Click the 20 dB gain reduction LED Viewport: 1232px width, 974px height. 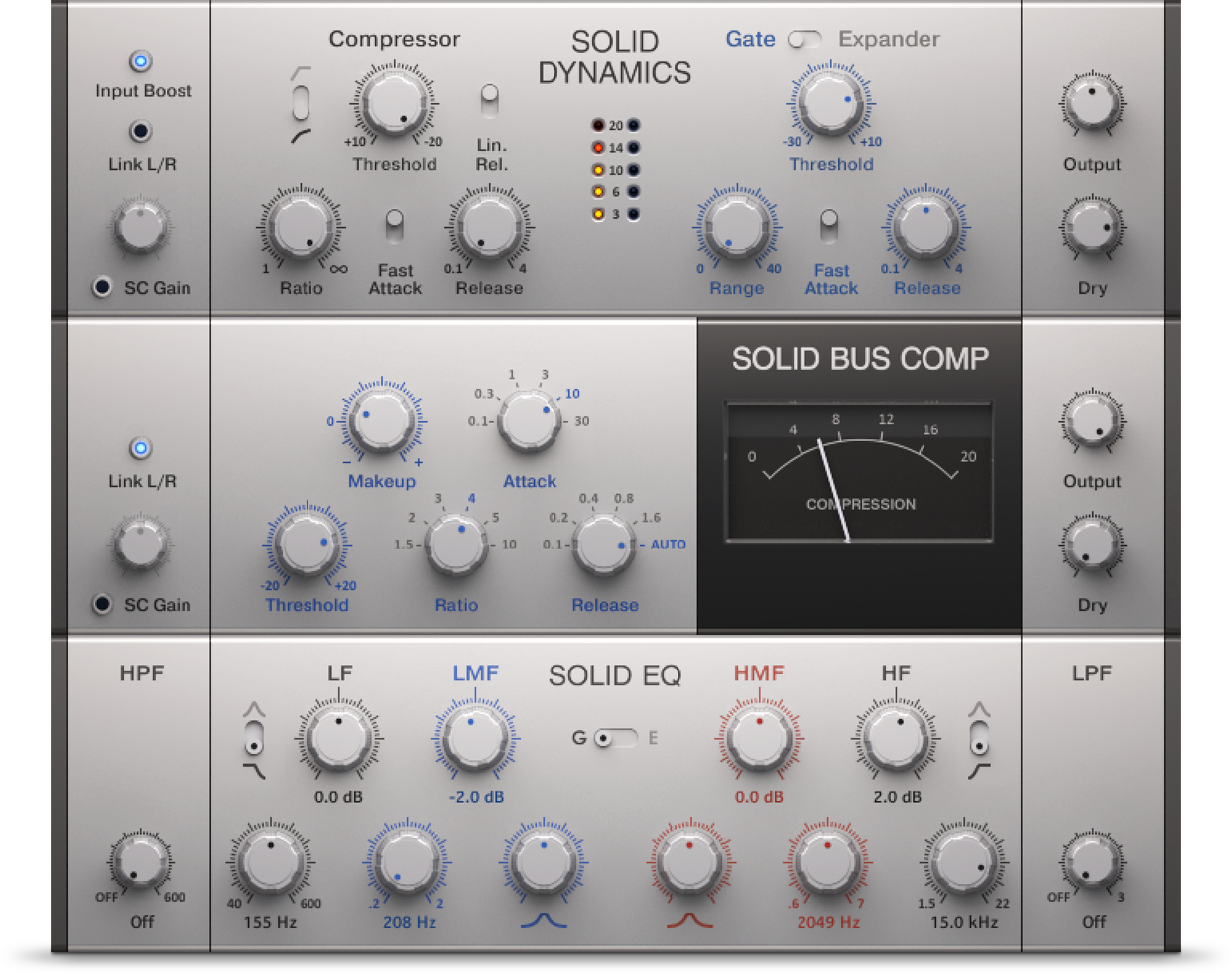pyautogui.click(x=598, y=125)
